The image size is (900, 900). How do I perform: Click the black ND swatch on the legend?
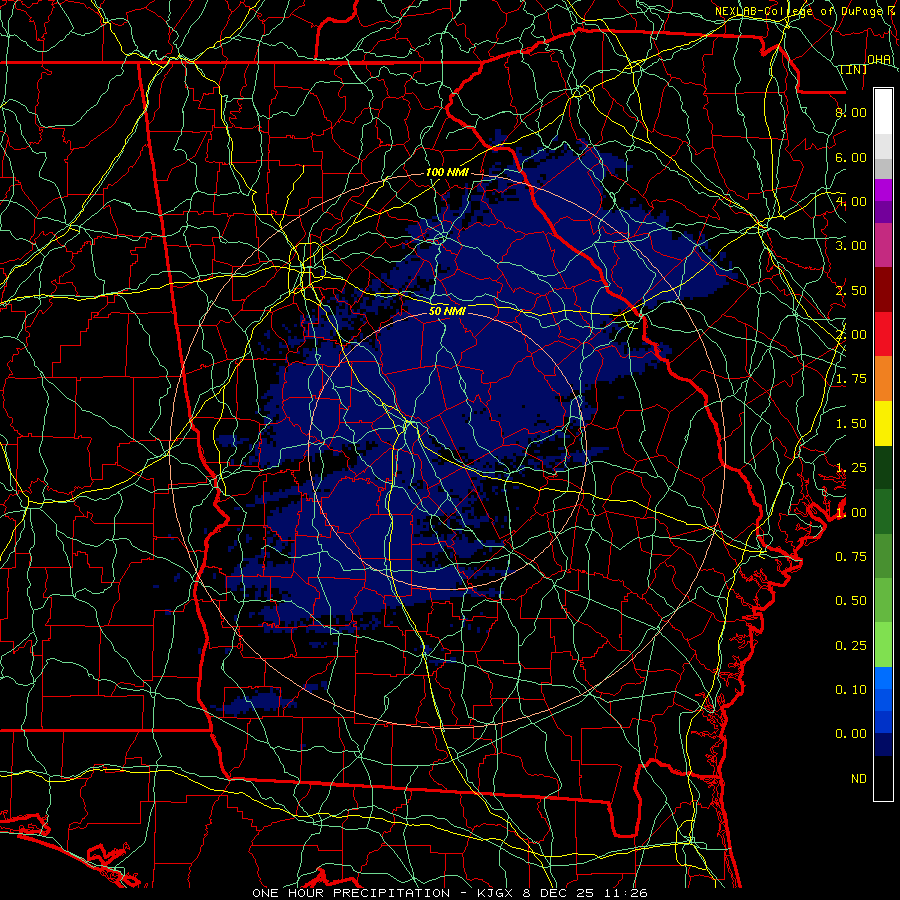(x=883, y=778)
